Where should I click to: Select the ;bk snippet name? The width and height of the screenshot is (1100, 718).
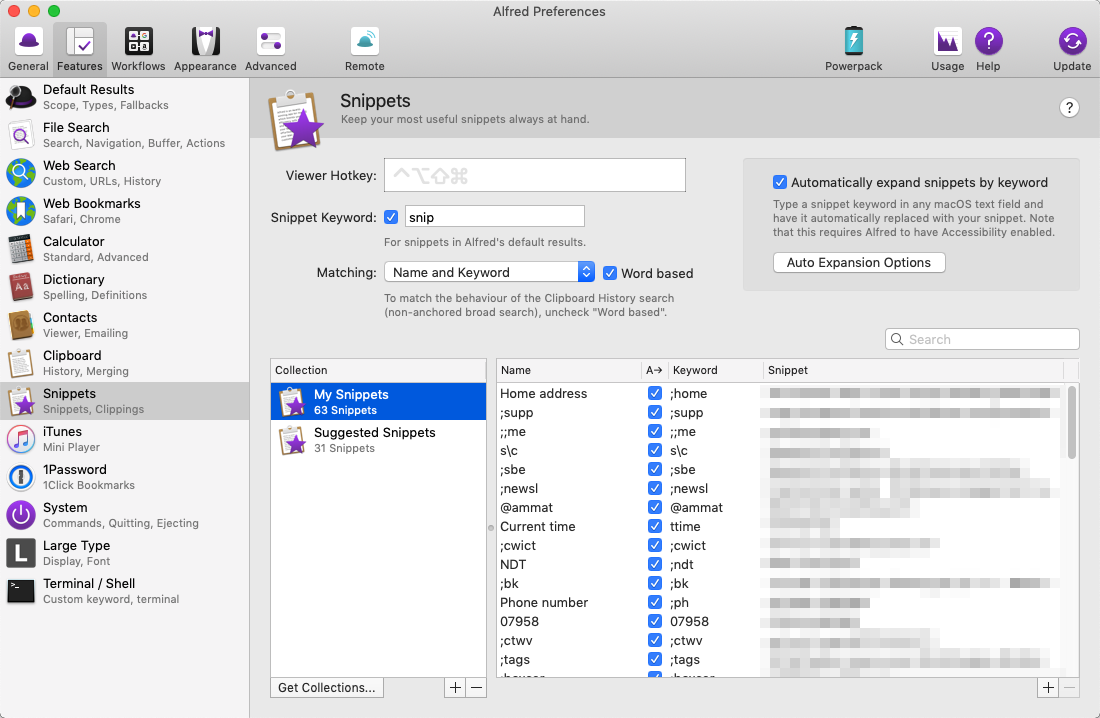click(509, 583)
